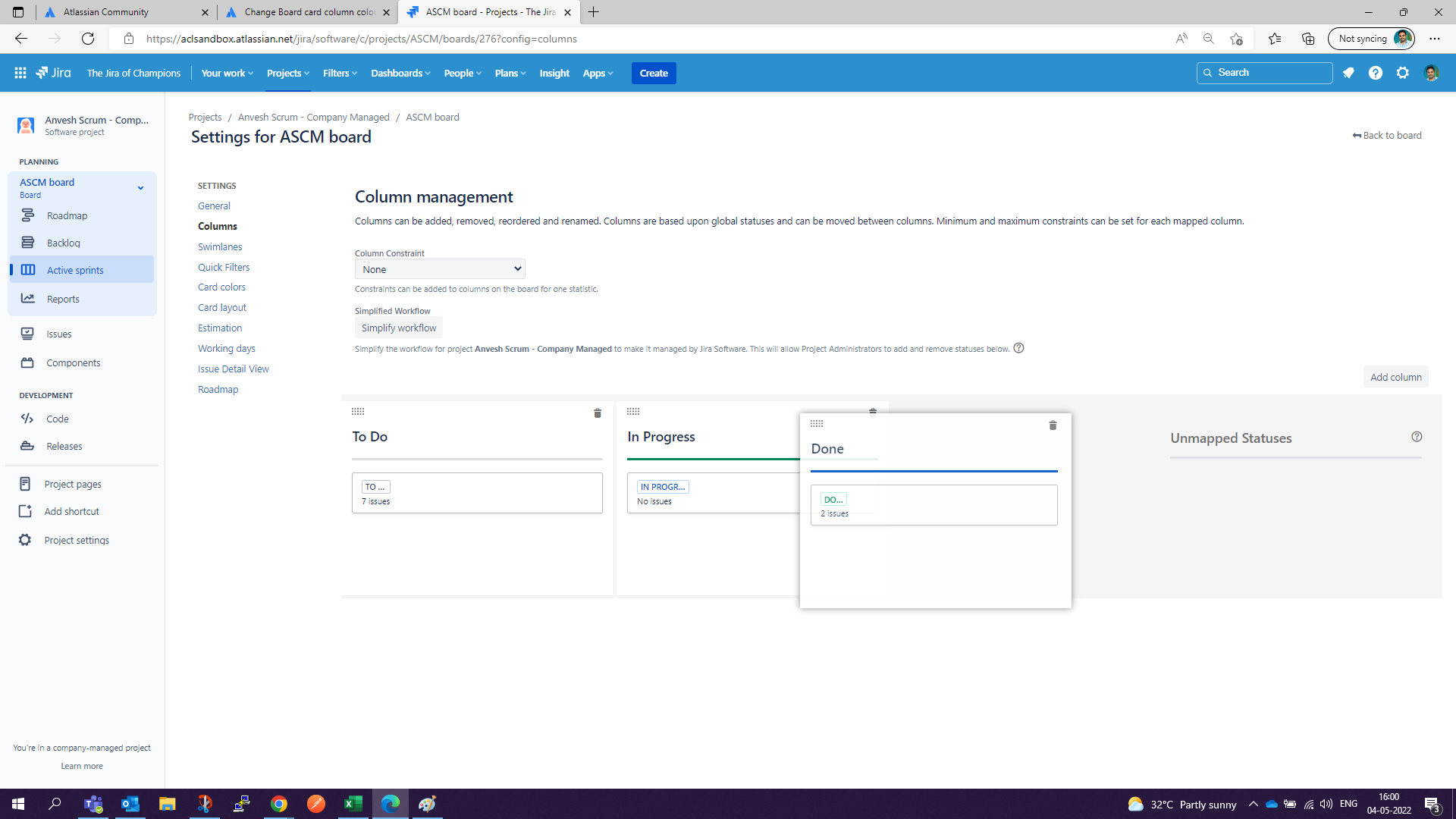Switch to the Swimlanes settings
The image size is (1456, 819).
click(x=220, y=247)
